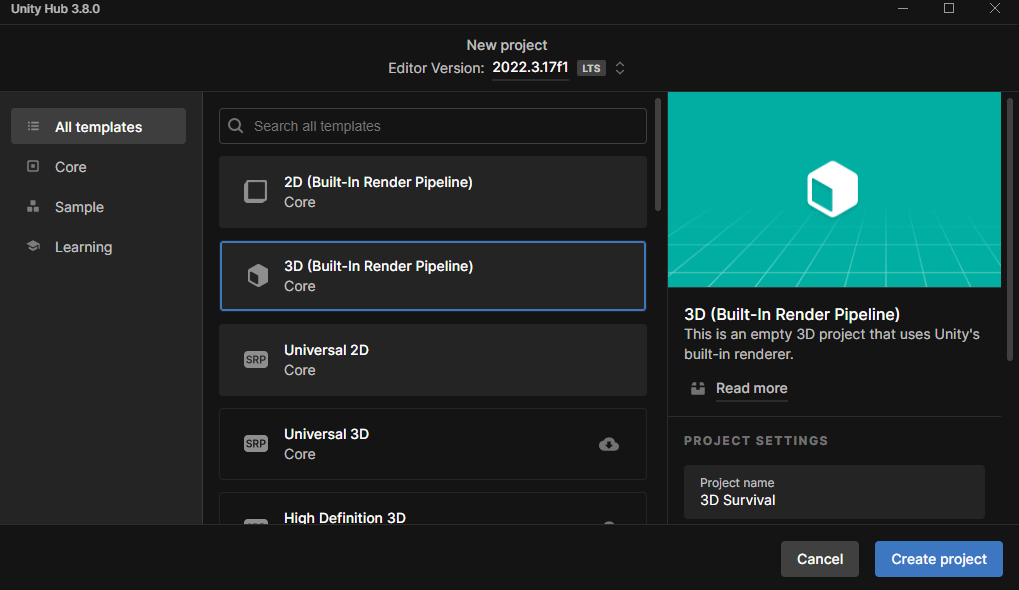Click the 2D template square icon
The height and width of the screenshot is (590, 1019).
pyautogui.click(x=255, y=192)
